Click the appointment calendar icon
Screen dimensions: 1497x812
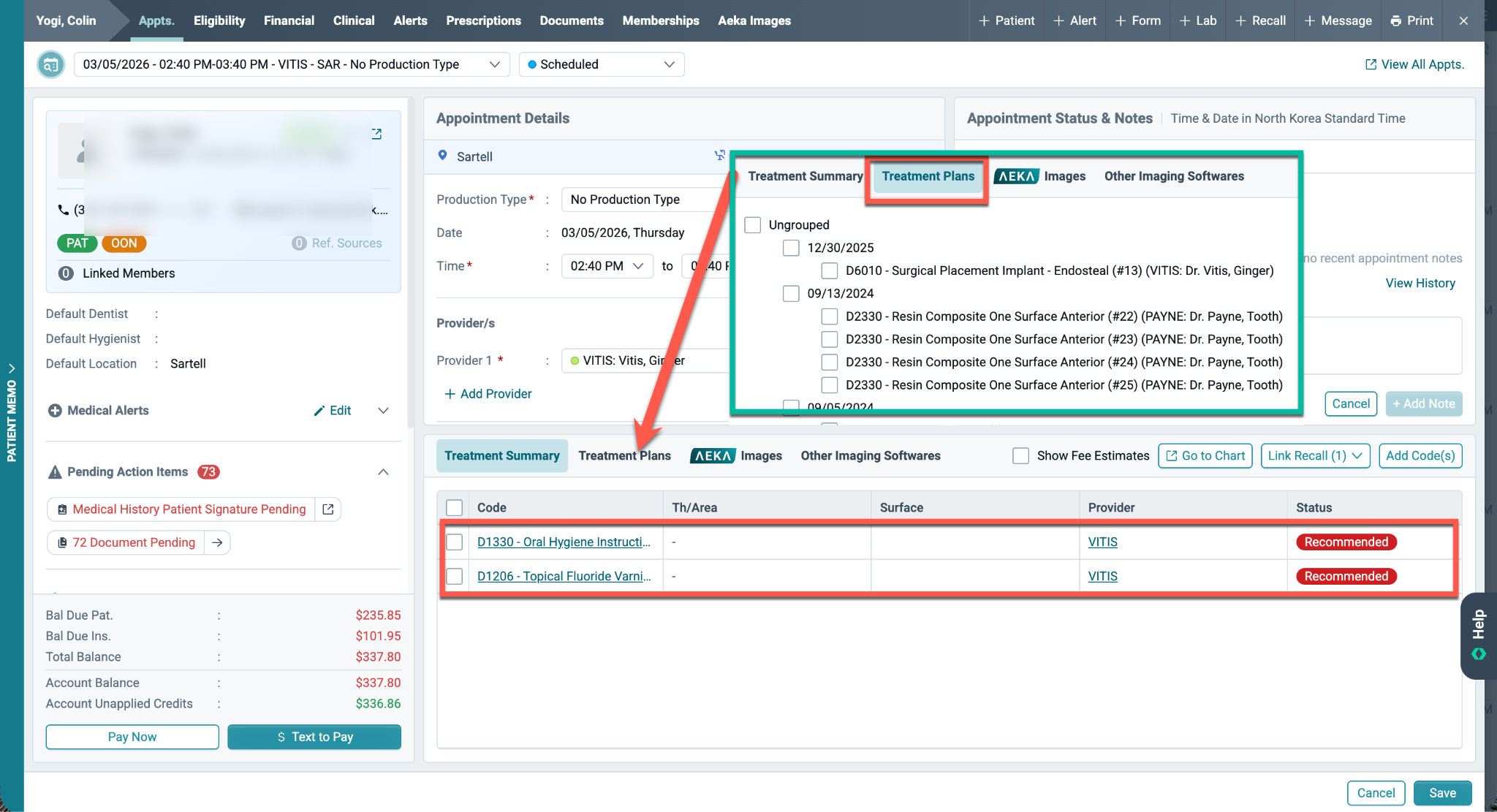tap(50, 64)
